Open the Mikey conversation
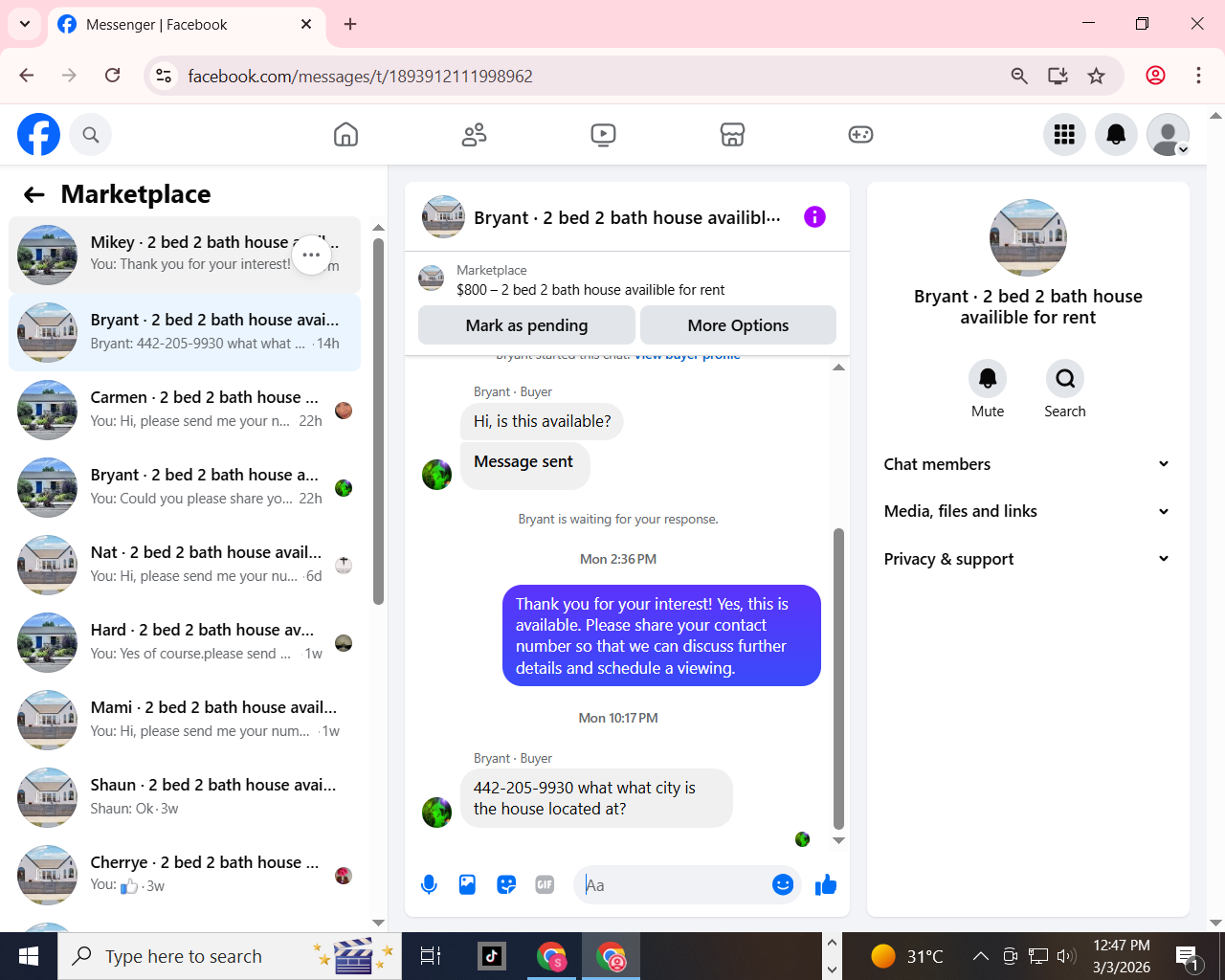This screenshot has width=1225, height=980. [185, 256]
